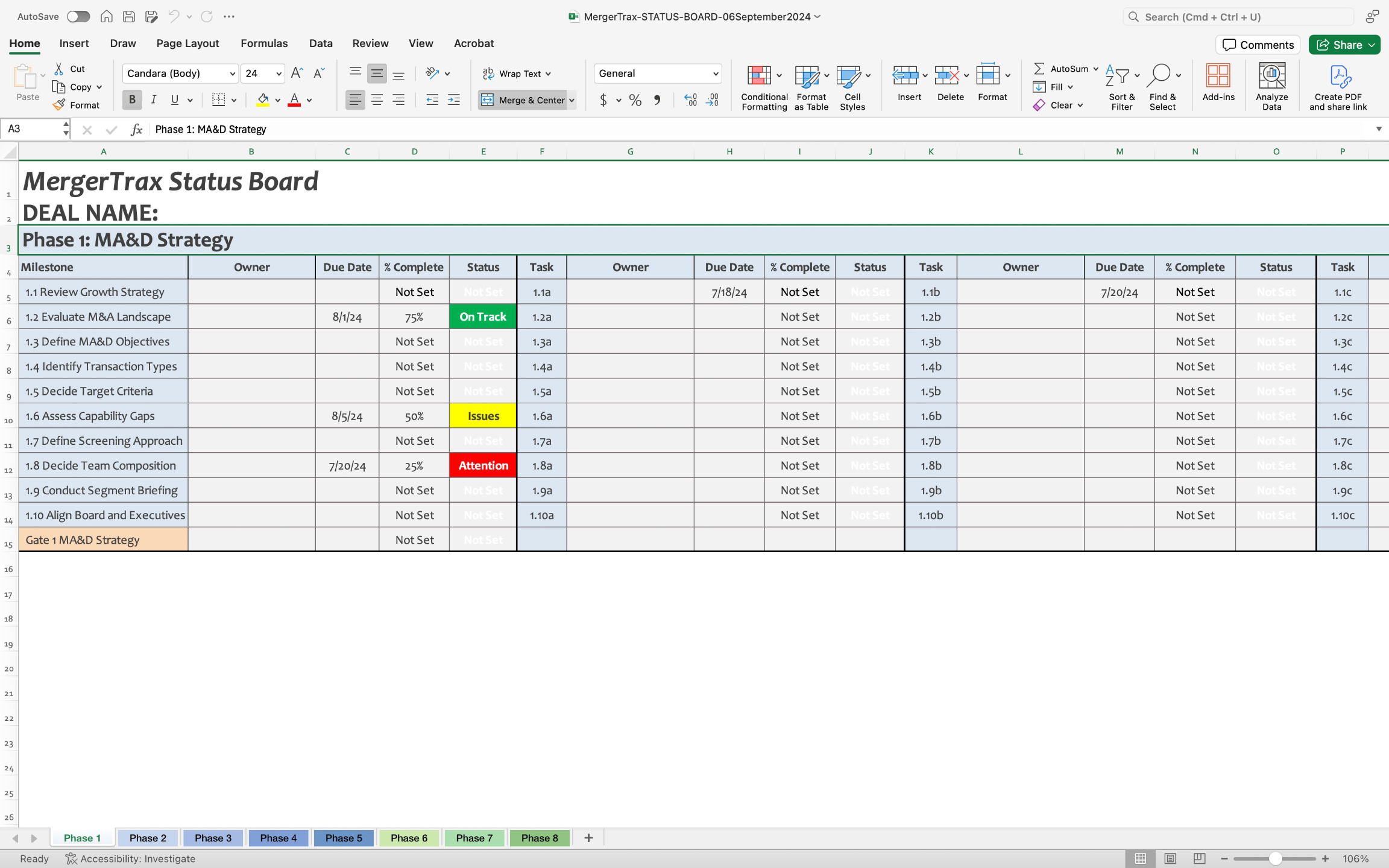Toggle Italic formatting button
1389x868 pixels.
coord(154,100)
